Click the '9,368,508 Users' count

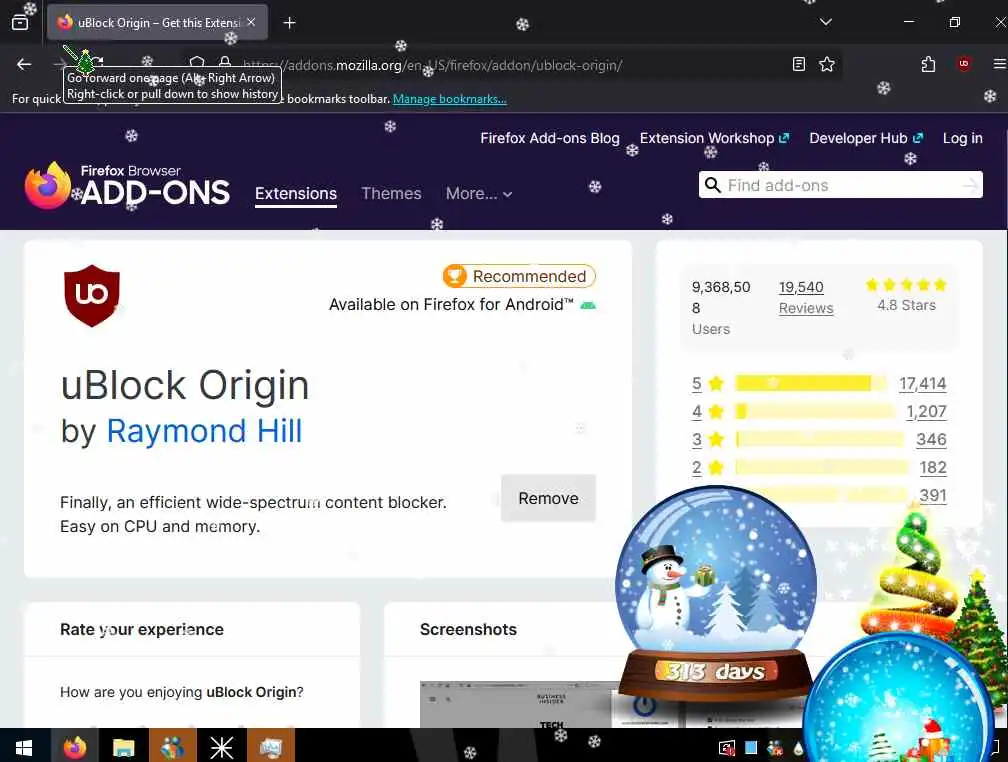click(x=721, y=307)
